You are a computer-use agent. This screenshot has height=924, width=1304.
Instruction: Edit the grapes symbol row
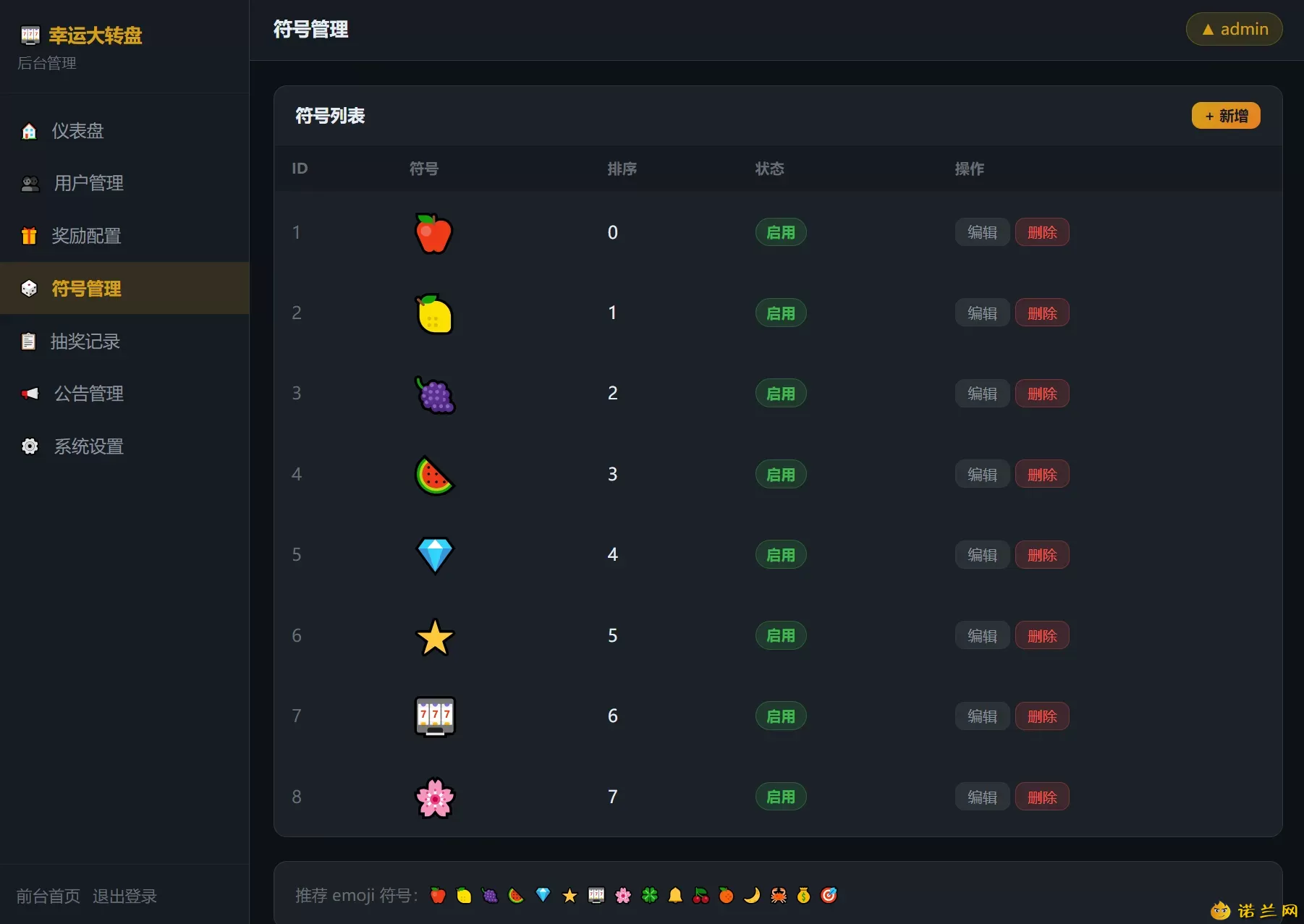pos(982,394)
